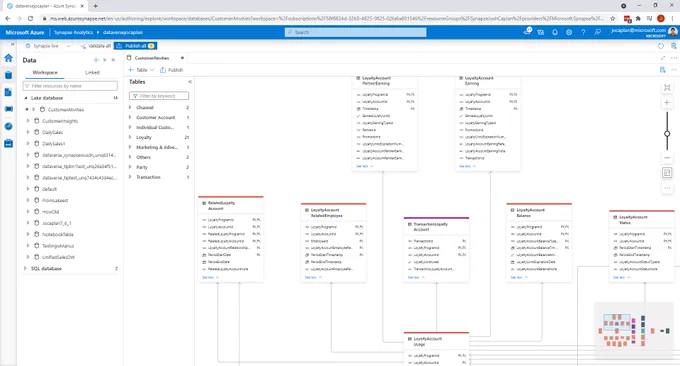Zoom out on canvas with minus button

[667, 158]
